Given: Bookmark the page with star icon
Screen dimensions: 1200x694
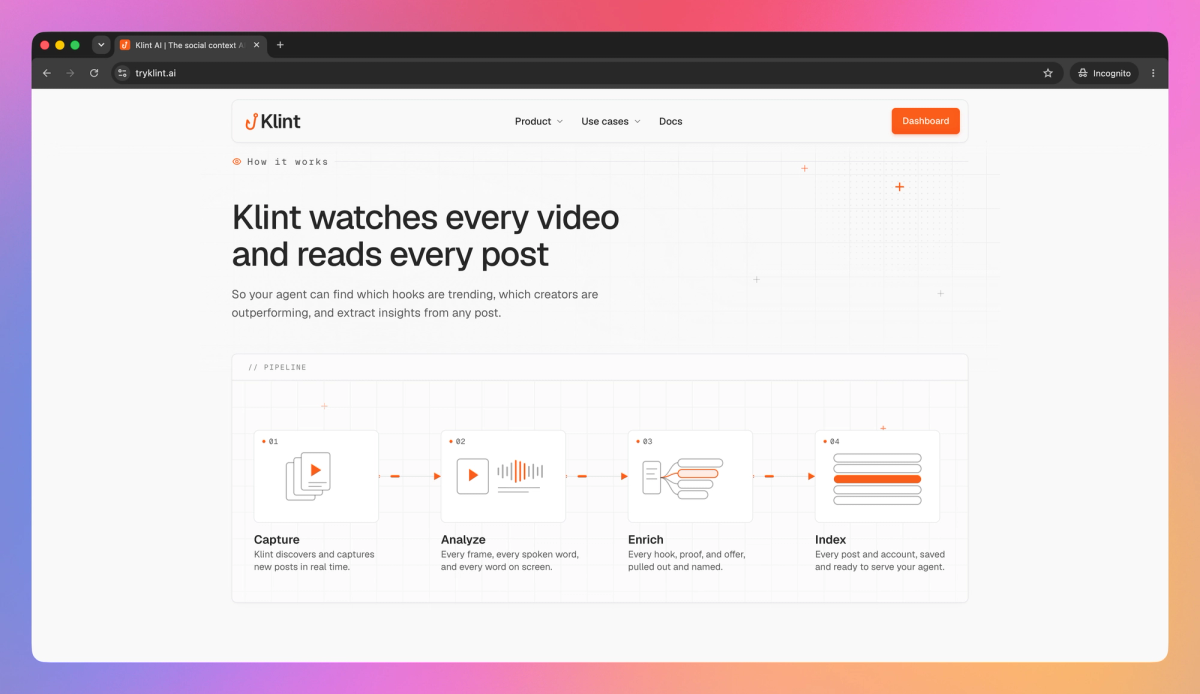Looking at the screenshot, I should tap(1048, 73).
